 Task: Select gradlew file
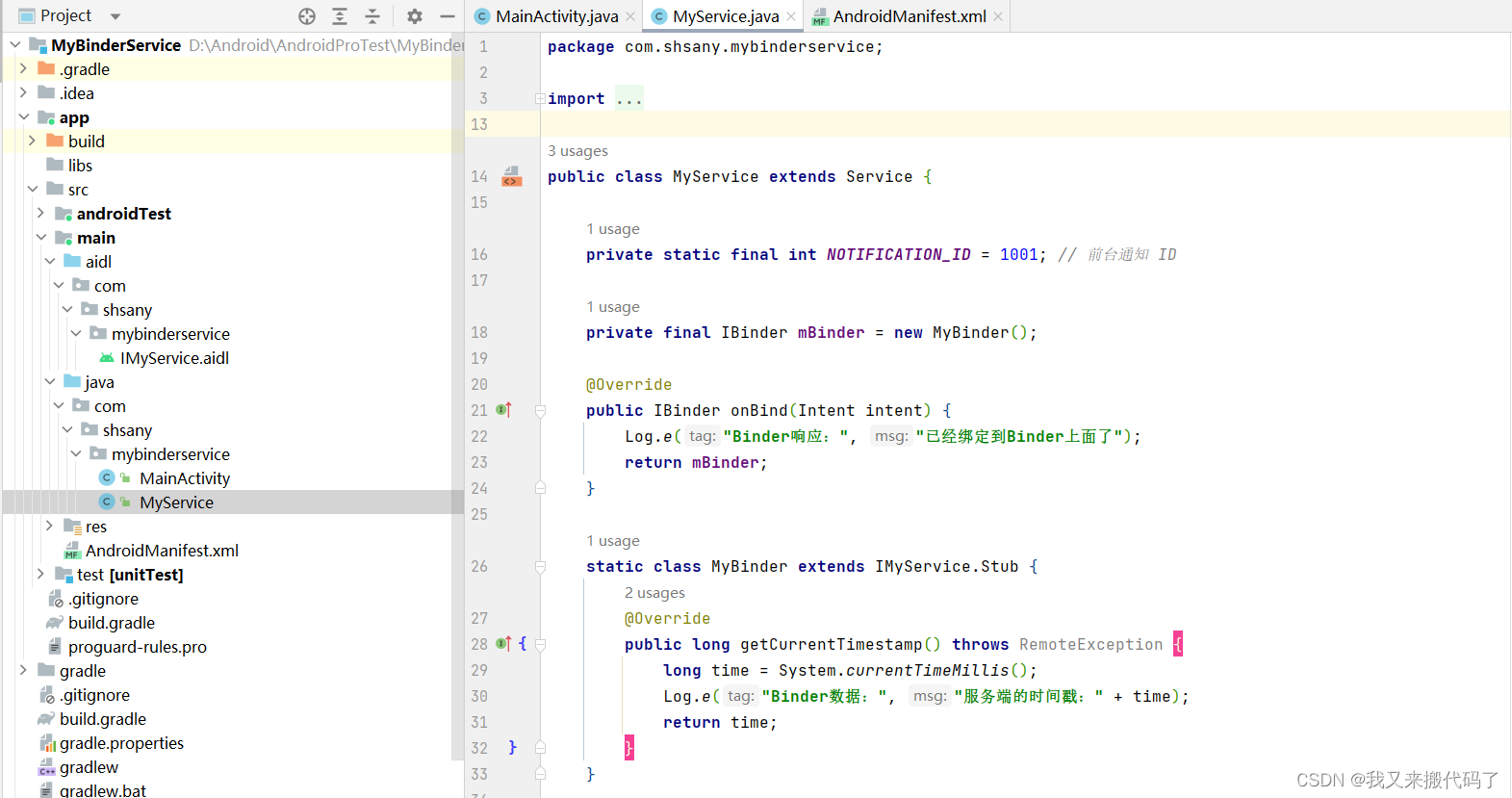(x=89, y=767)
